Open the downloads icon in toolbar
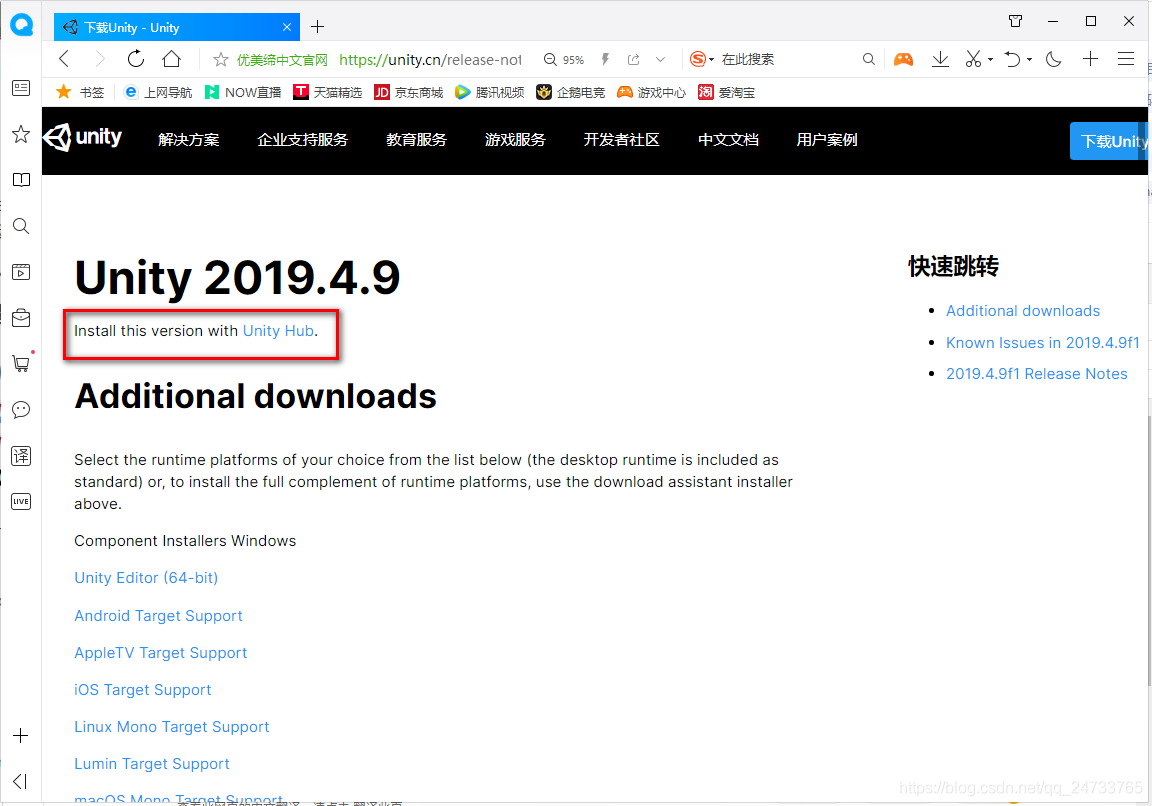 (940, 60)
